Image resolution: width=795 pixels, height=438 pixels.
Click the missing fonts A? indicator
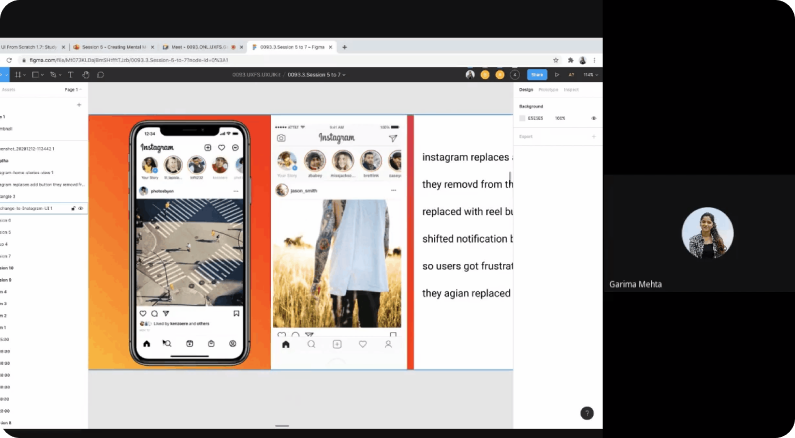point(571,75)
